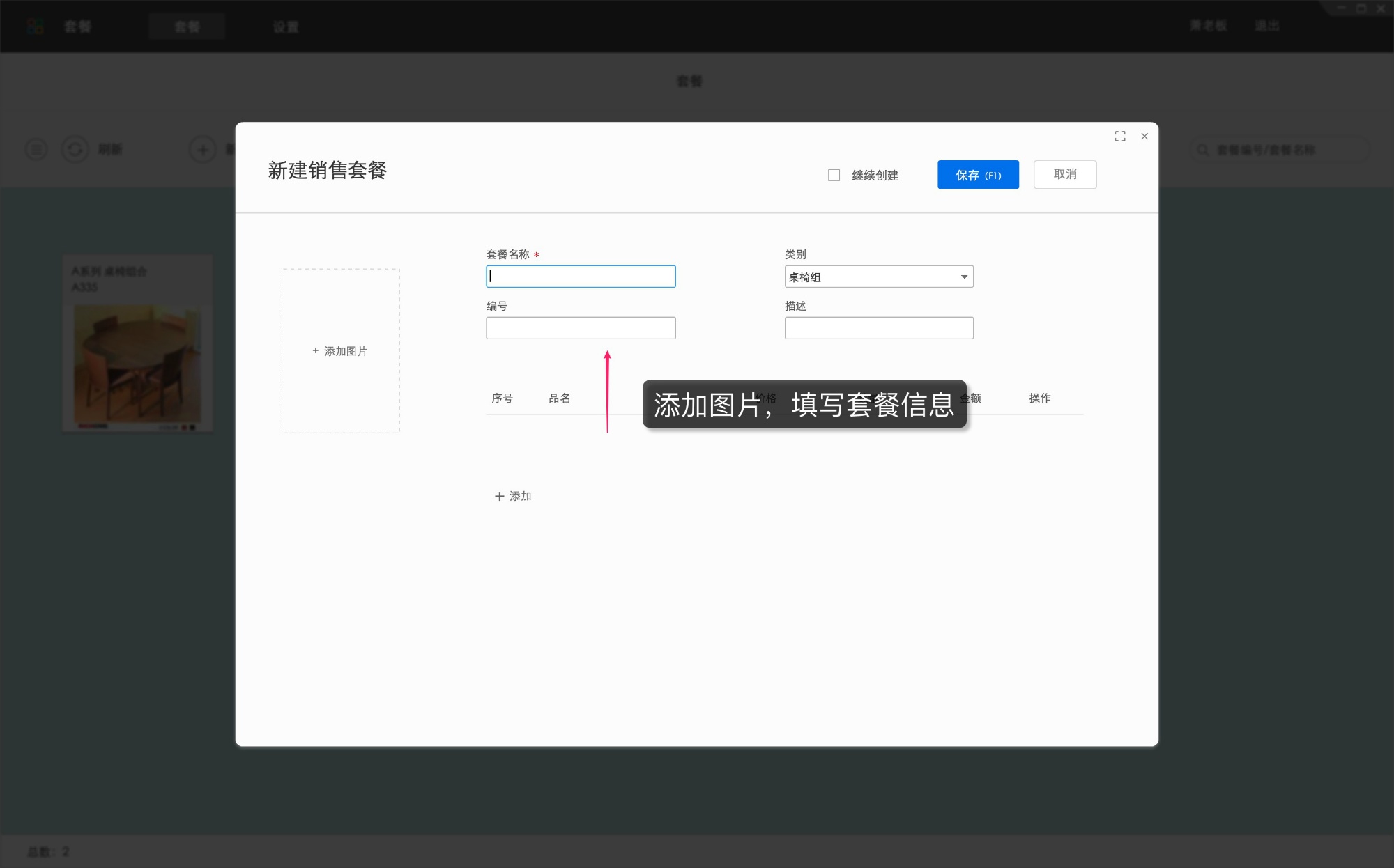Expand the dialog to fullscreen via corner icon
The image size is (1394, 868).
1120,137
